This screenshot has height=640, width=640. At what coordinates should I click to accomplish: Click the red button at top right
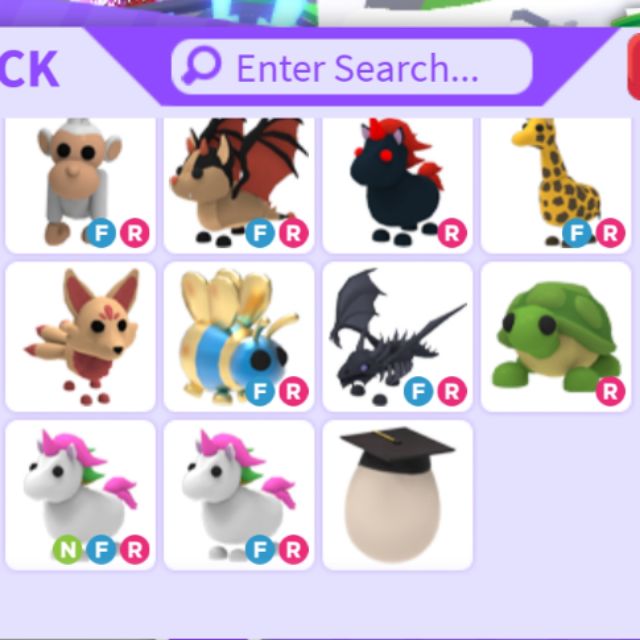click(634, 67)
